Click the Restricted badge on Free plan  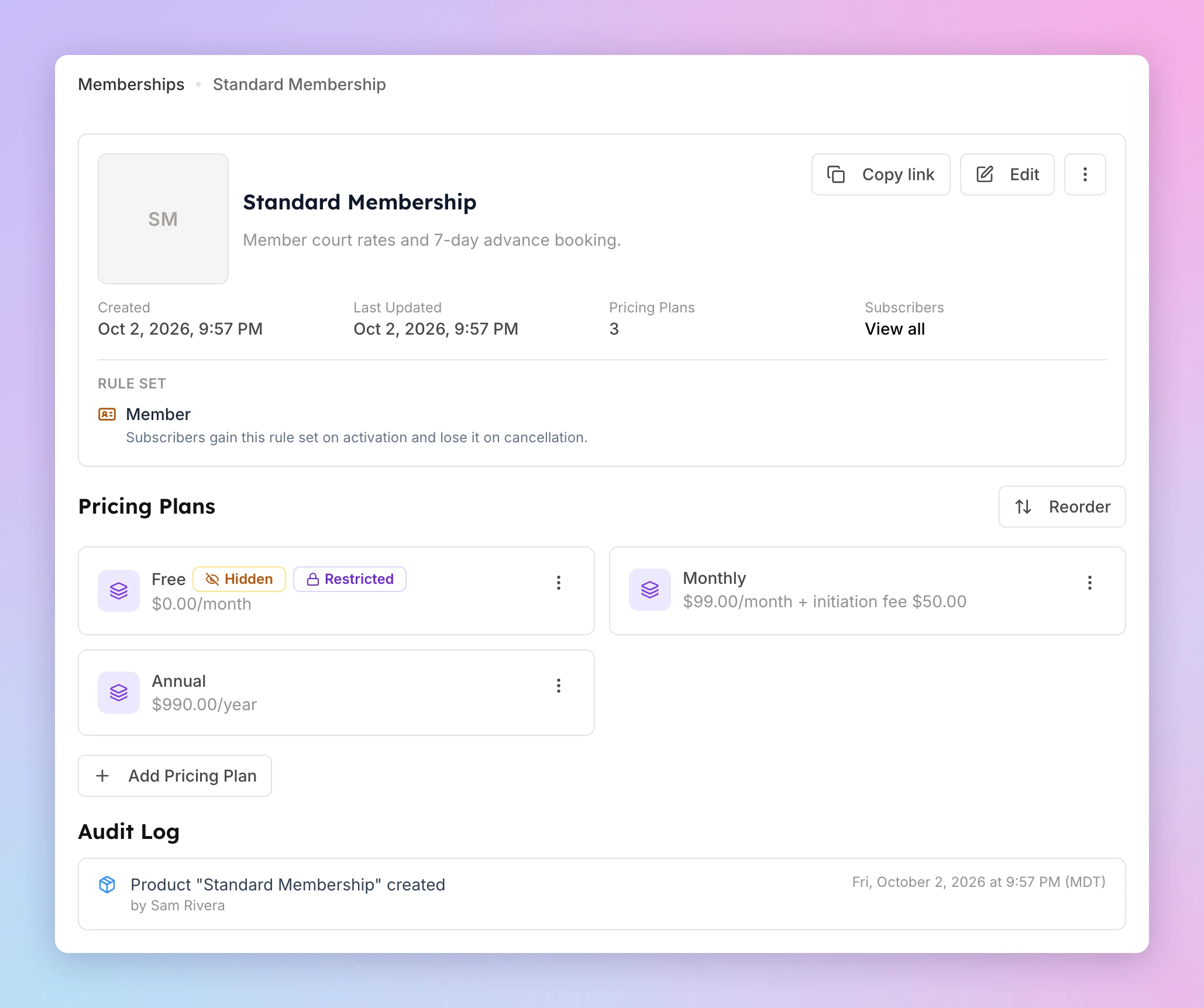pos(349,579)
